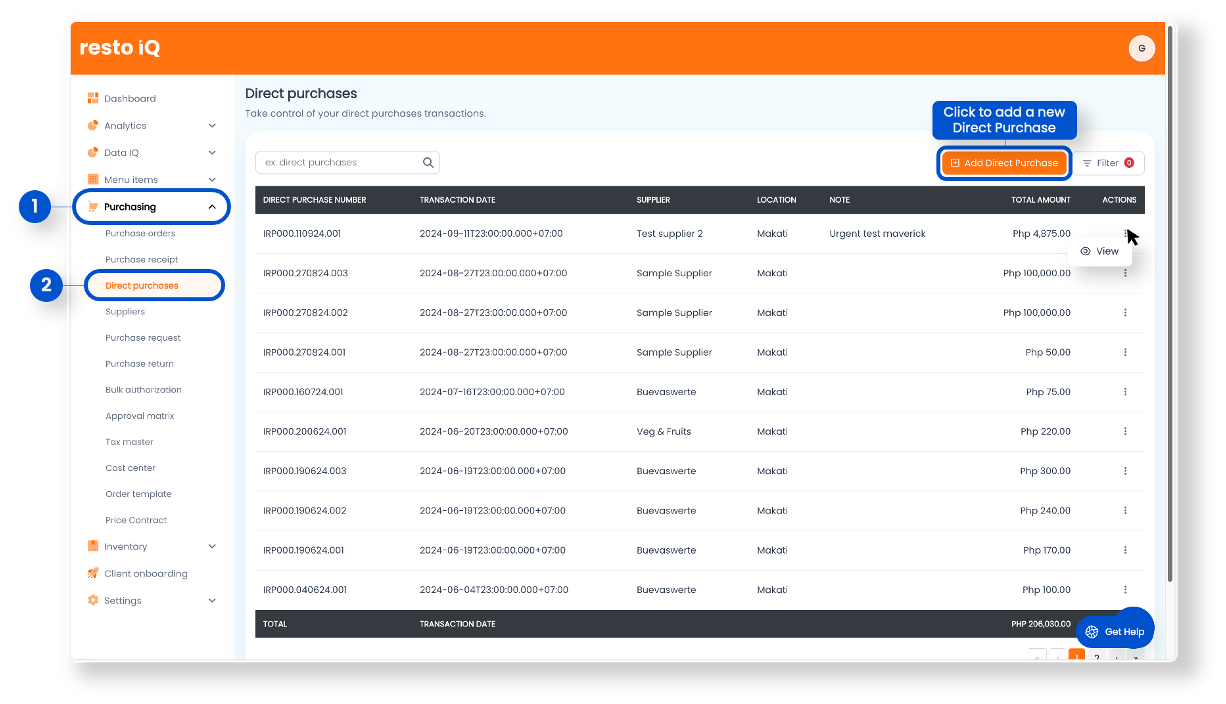Open Purchase return in sidebar

139,364
